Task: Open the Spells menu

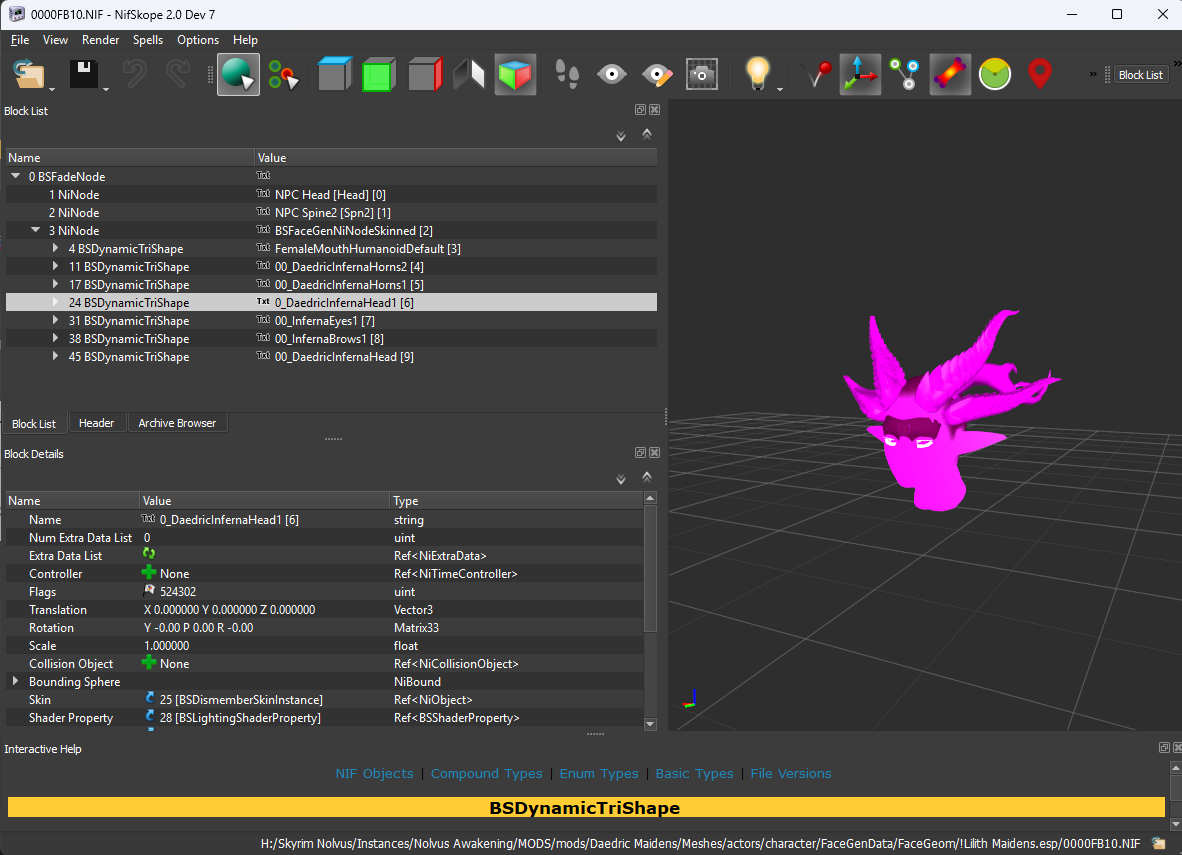Action: [148, 40]
